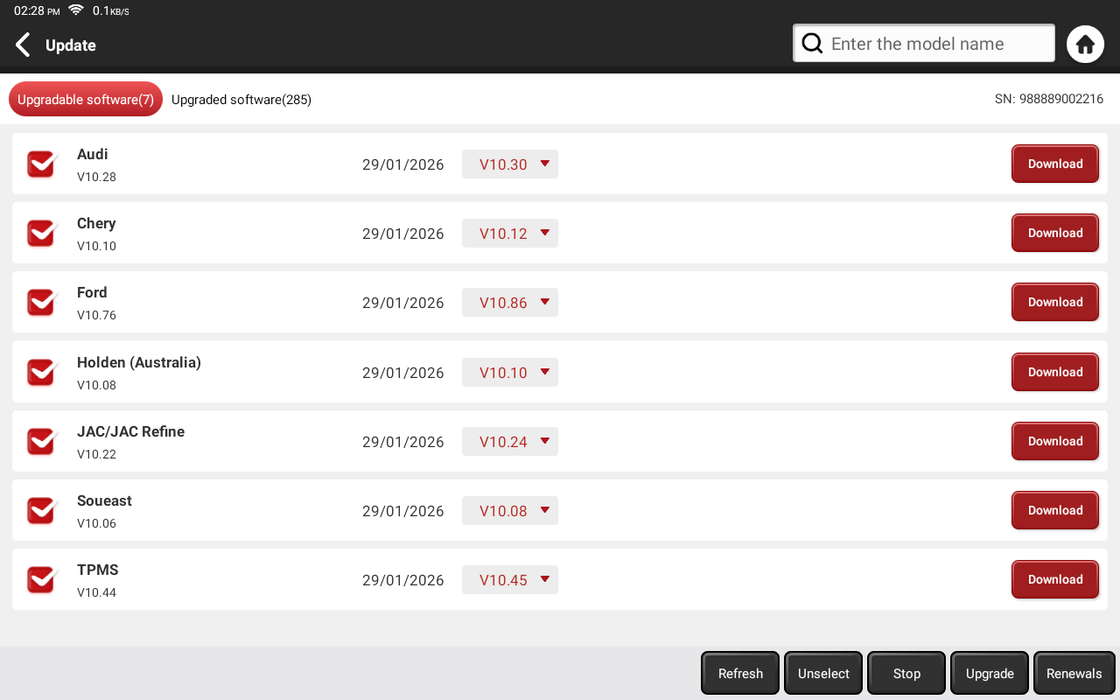Viewport: 1120px width, 700px height.
Task: Tap the back arrow icon
Action: [x=23, y=45]
